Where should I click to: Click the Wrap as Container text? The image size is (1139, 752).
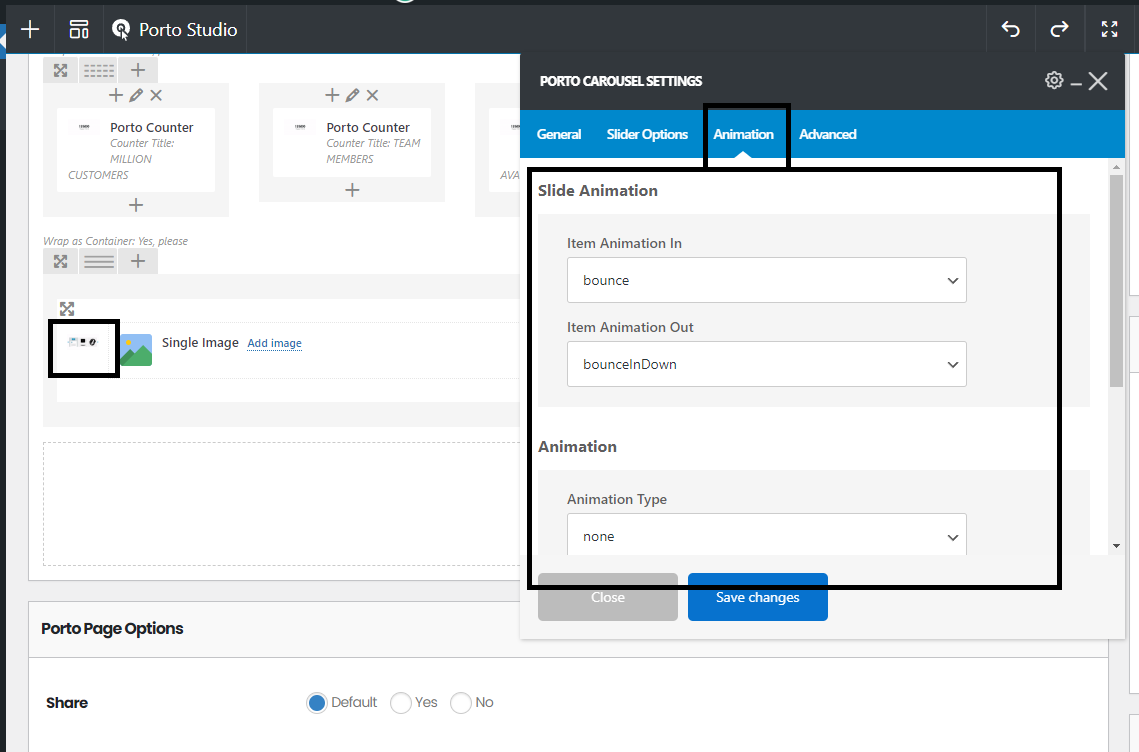click(x=115, y=241)
